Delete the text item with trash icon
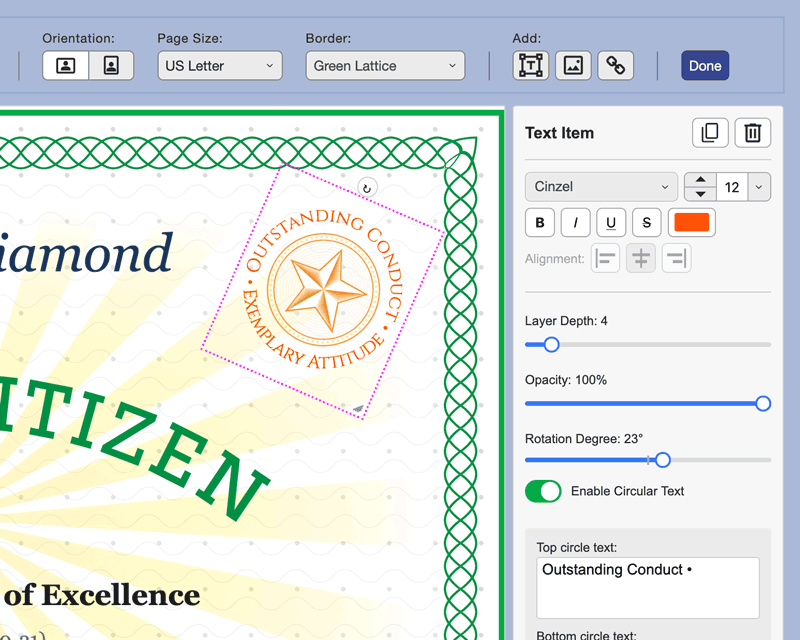Viewport: 800px width, 640px height. [753, 133]
